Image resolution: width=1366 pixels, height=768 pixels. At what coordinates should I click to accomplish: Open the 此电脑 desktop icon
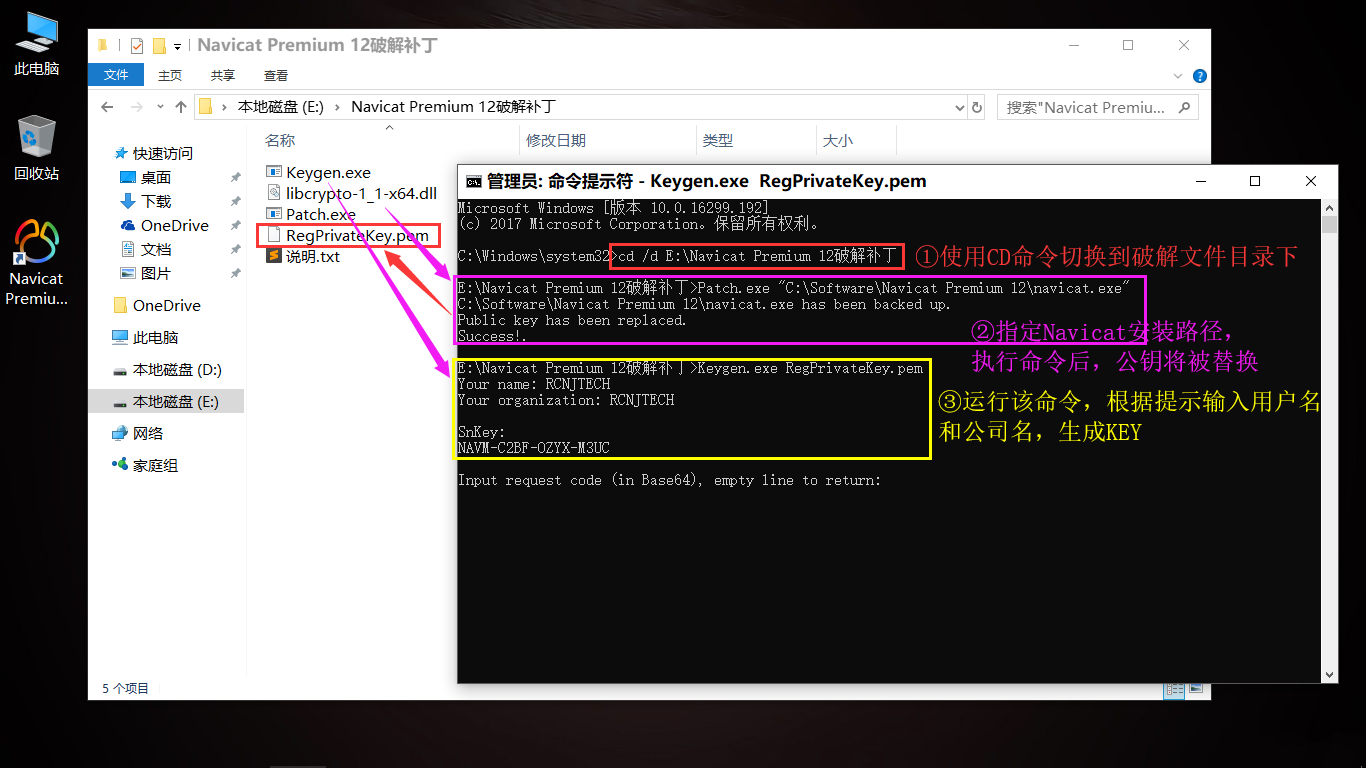[36, 43]
